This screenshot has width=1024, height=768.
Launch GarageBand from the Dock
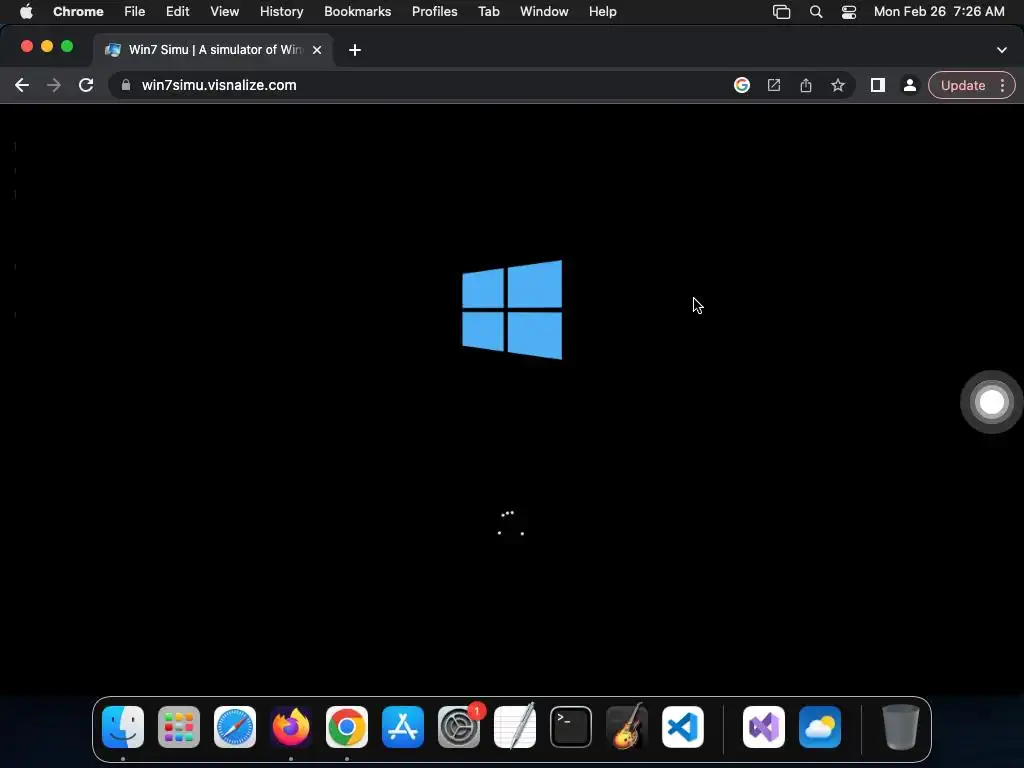(x=627, y=727)
